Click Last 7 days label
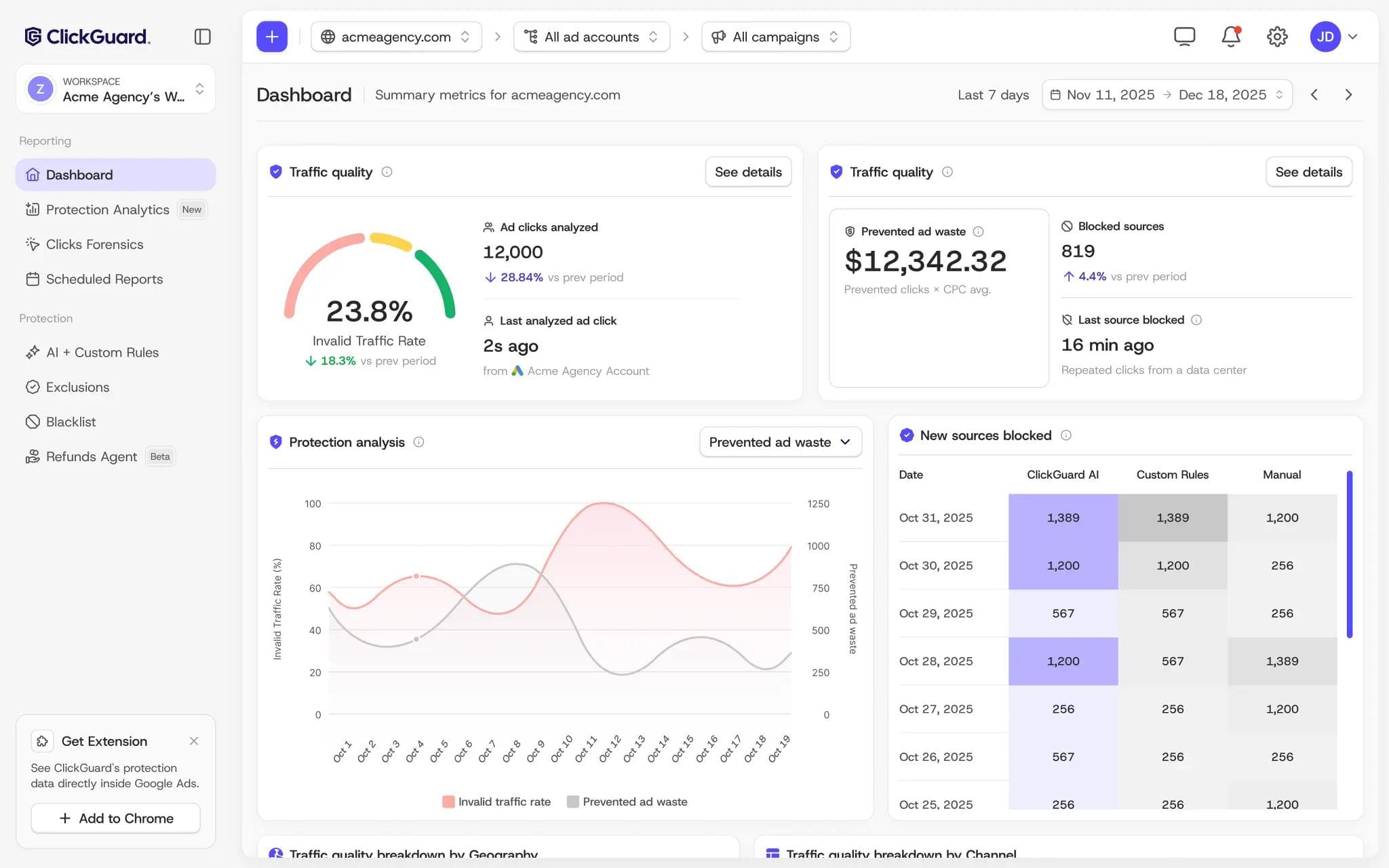The height and width of the screenshot is (868, 1389). coord(993,95)
